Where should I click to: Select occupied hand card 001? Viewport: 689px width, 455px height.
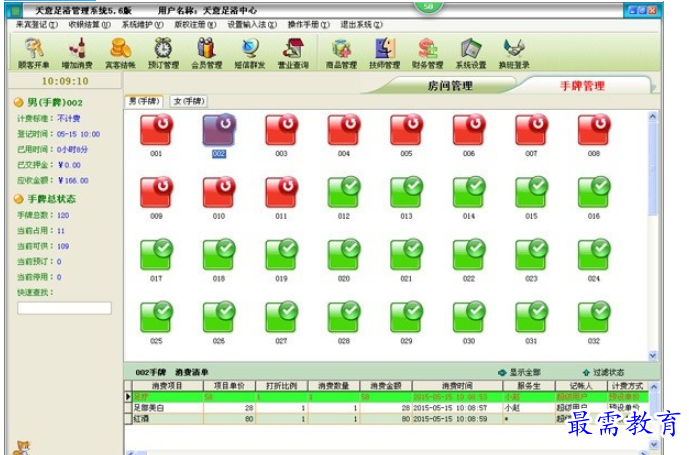pos(156,135)
